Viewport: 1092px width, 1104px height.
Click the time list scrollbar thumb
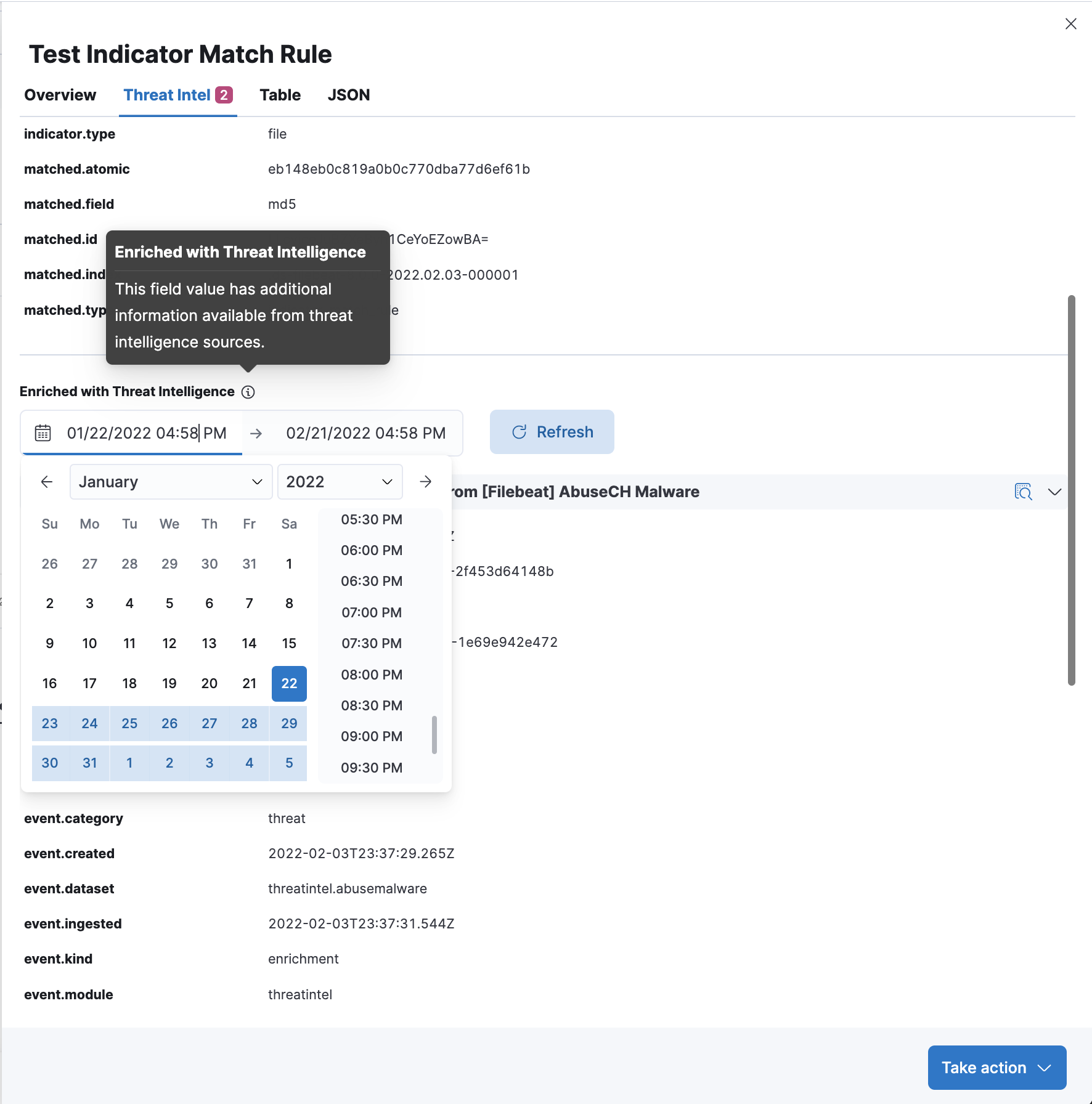[434, 735]
